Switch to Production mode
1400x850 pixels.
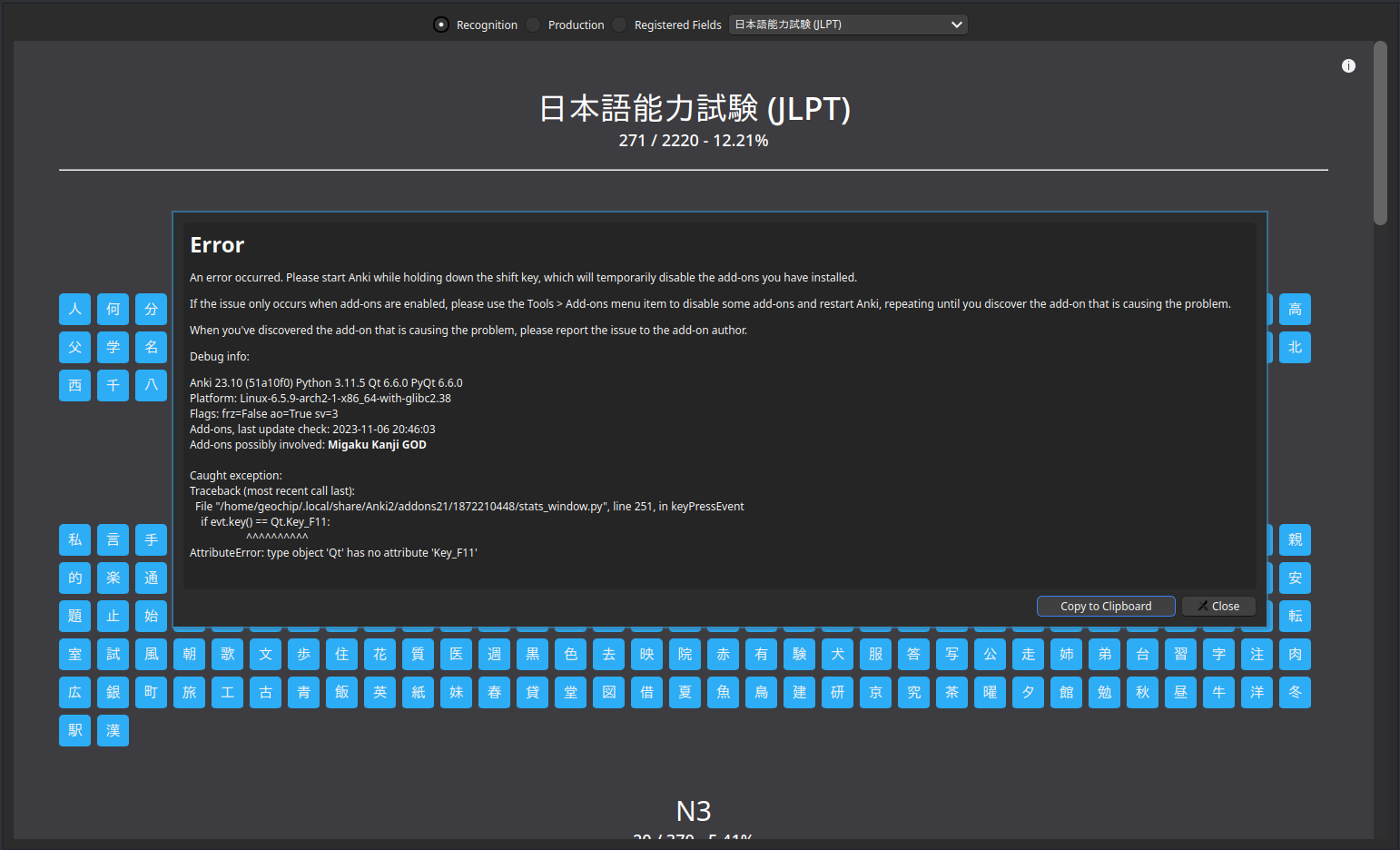coord(532,25)
